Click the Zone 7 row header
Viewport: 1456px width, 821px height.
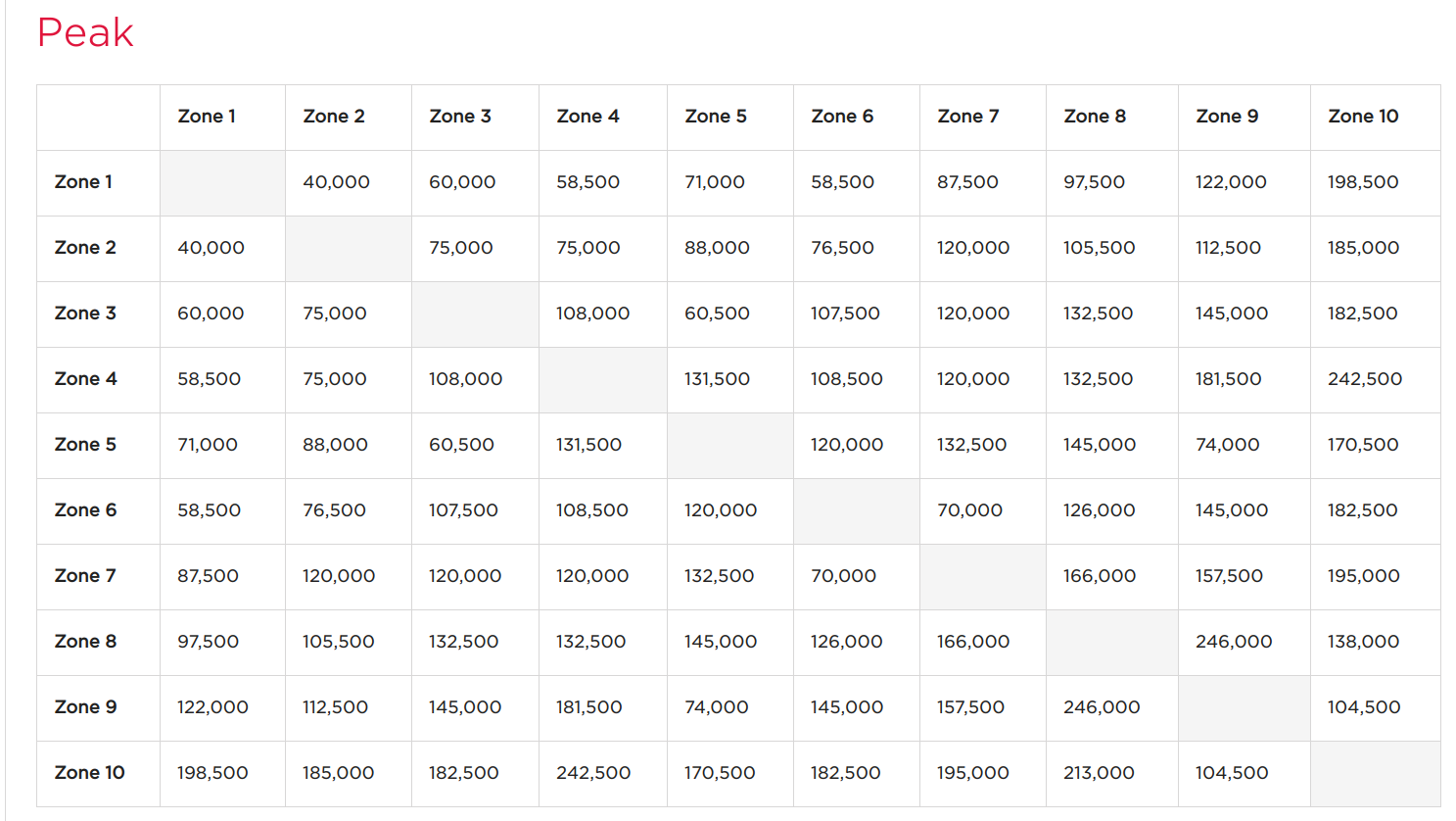click(x=85, y=576)
